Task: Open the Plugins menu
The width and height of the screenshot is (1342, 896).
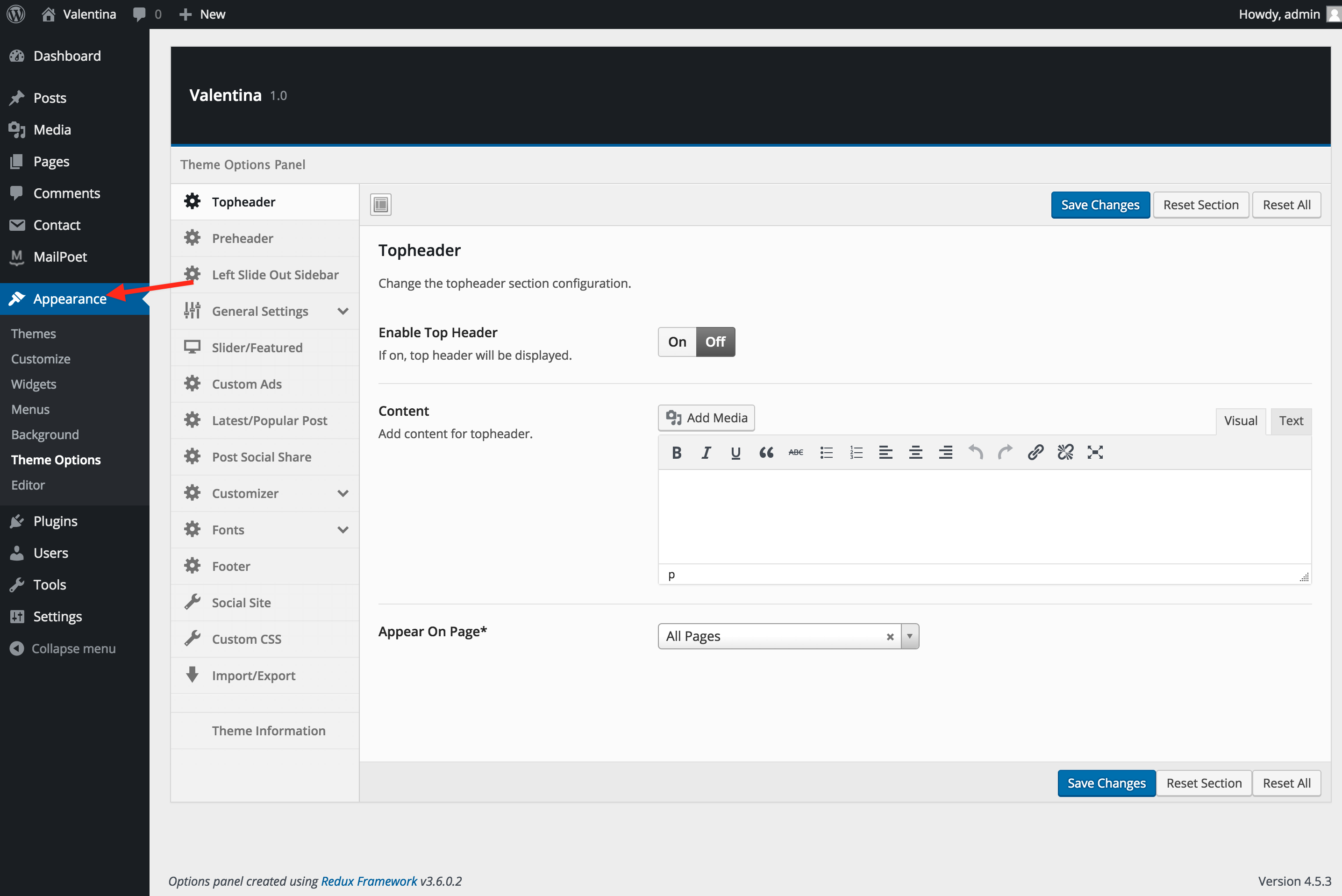Action: [74, 521]
